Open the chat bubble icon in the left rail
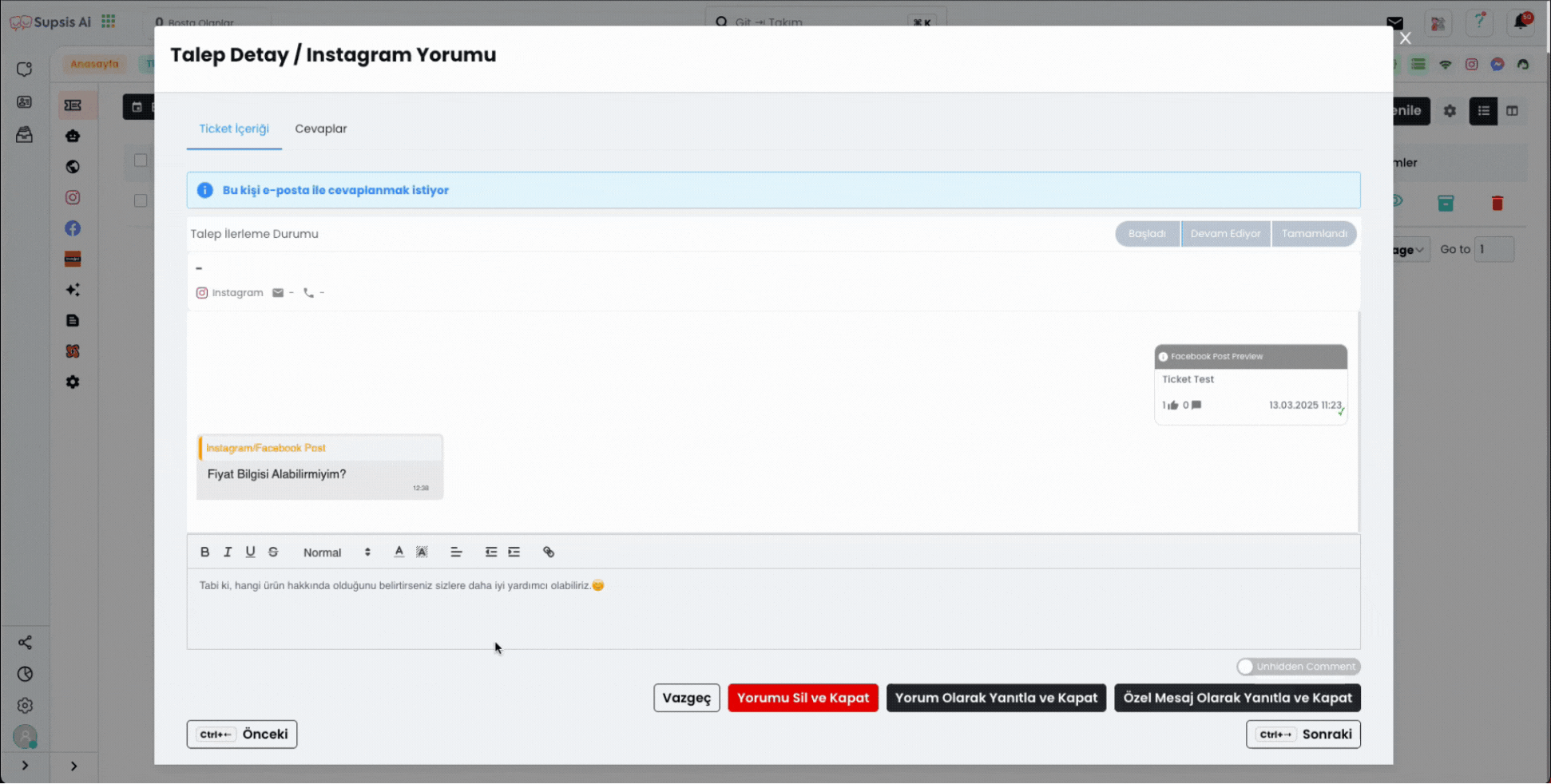The height and width of the screenshot is (784, 1551). click(25, 69)
